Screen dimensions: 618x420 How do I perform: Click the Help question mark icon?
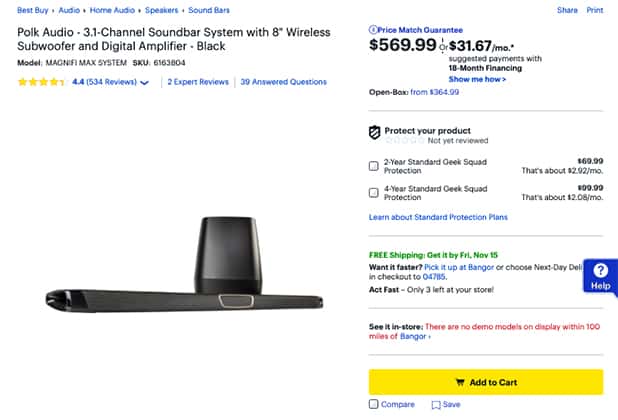(600, 270)
